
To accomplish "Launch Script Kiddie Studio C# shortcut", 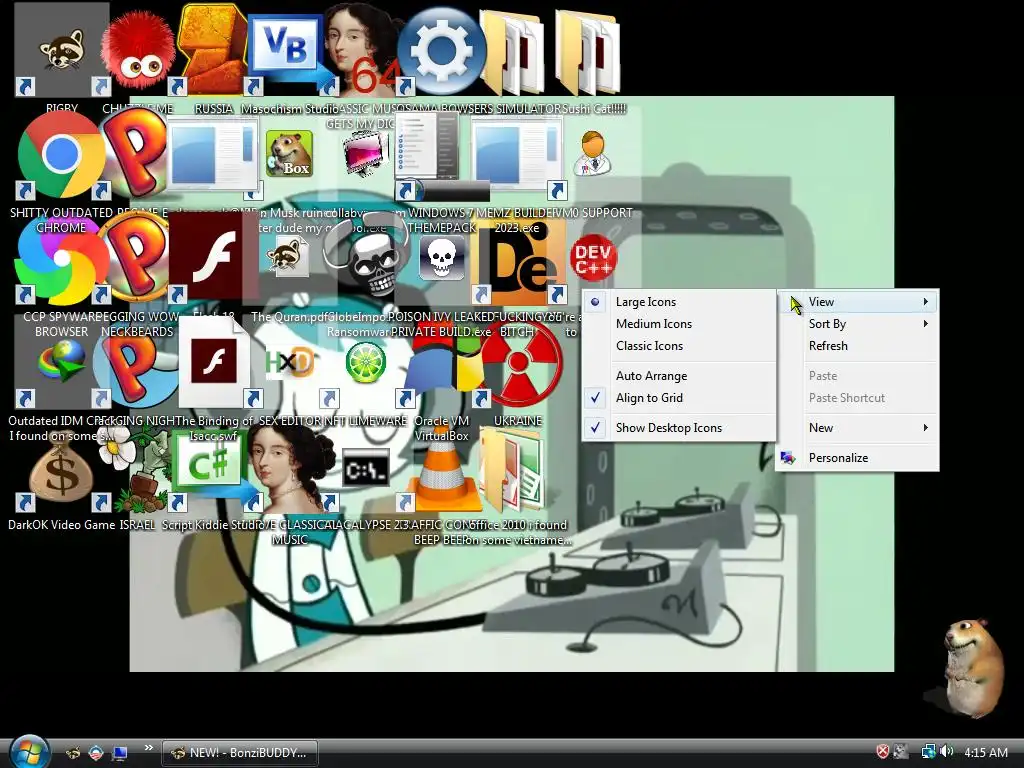I will click(214, 468).
